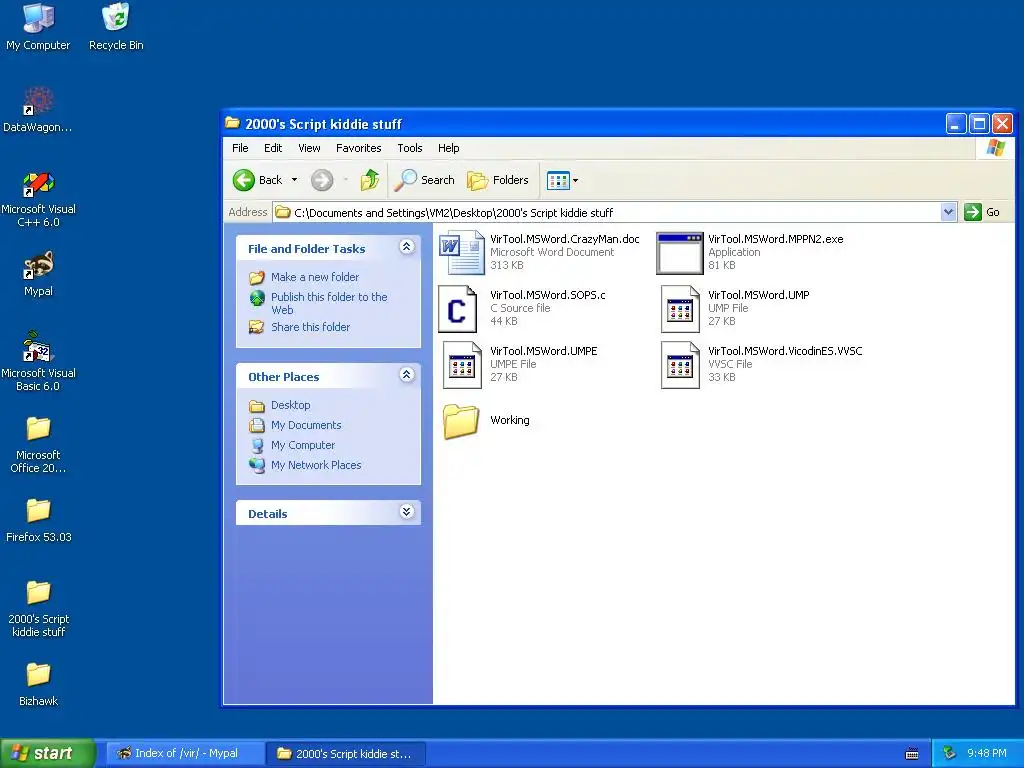
Task: Select the VirTool.MSWord.VicodinES.VVSC file icon
Action: (680, 365)
